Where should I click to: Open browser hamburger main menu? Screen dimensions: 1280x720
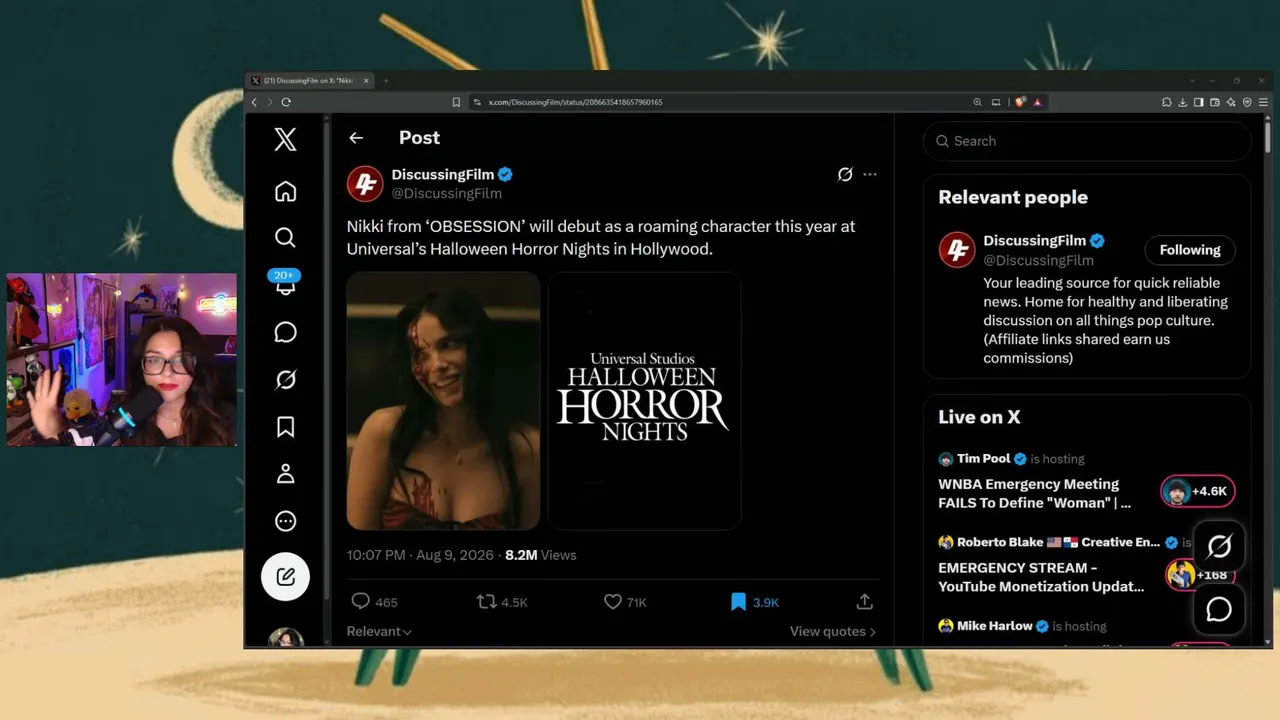coord(1264,102)
